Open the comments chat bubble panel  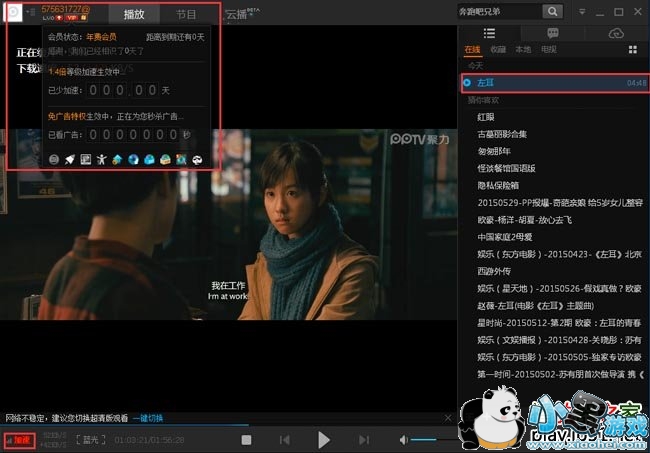(553, 33)
